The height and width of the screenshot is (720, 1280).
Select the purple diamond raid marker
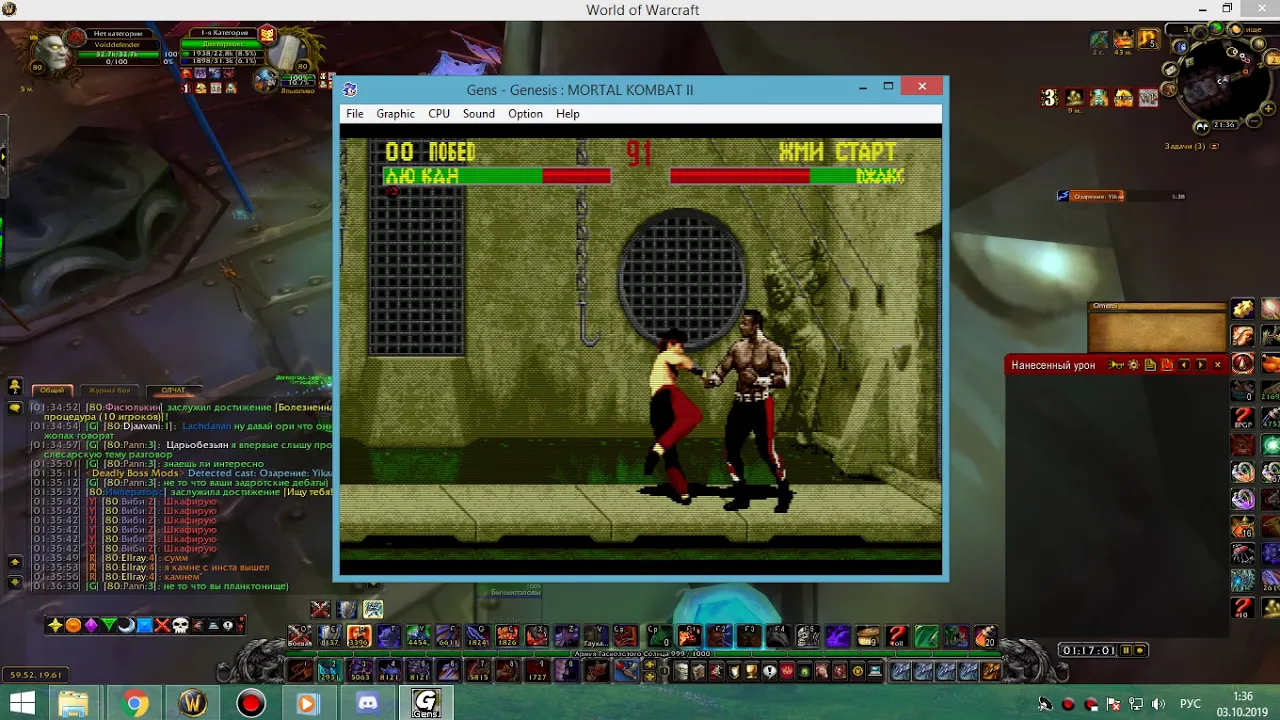91,625
